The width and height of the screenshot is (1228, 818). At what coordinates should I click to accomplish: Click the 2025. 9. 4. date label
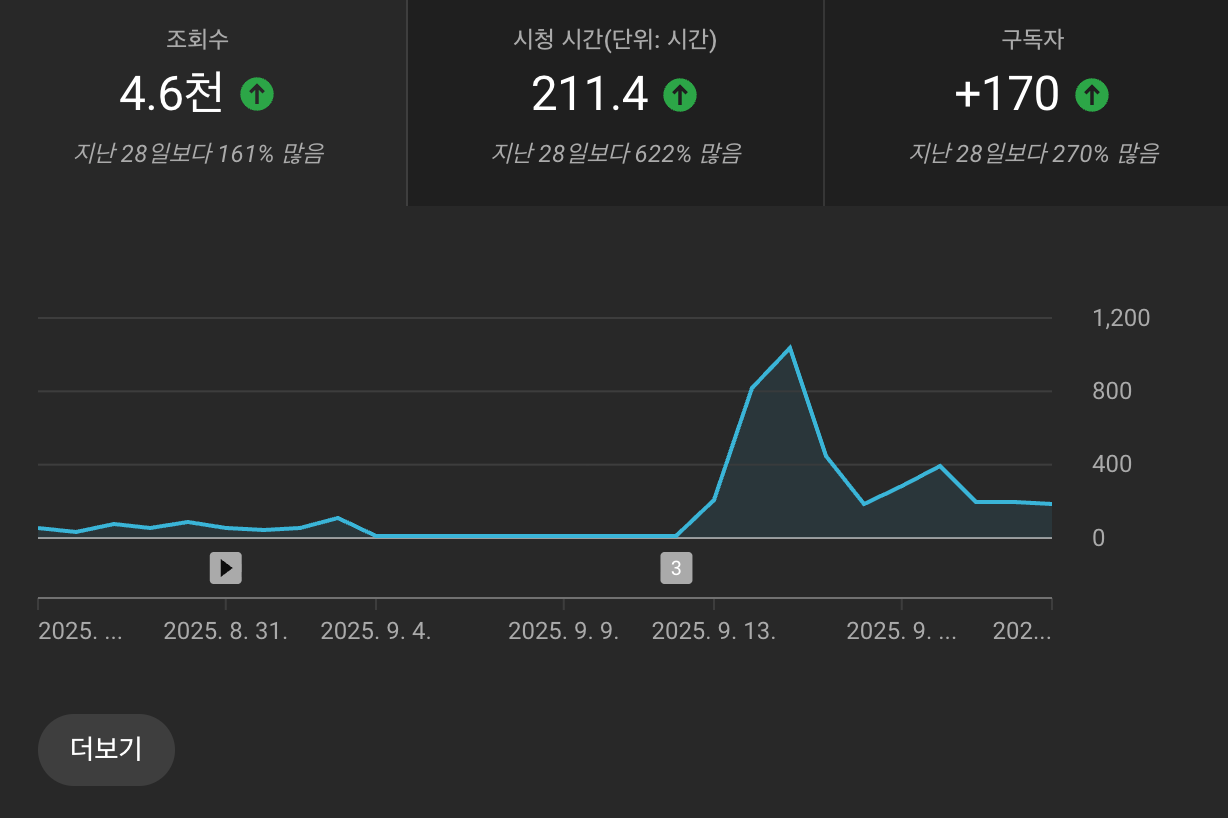(x=376, y=632)
